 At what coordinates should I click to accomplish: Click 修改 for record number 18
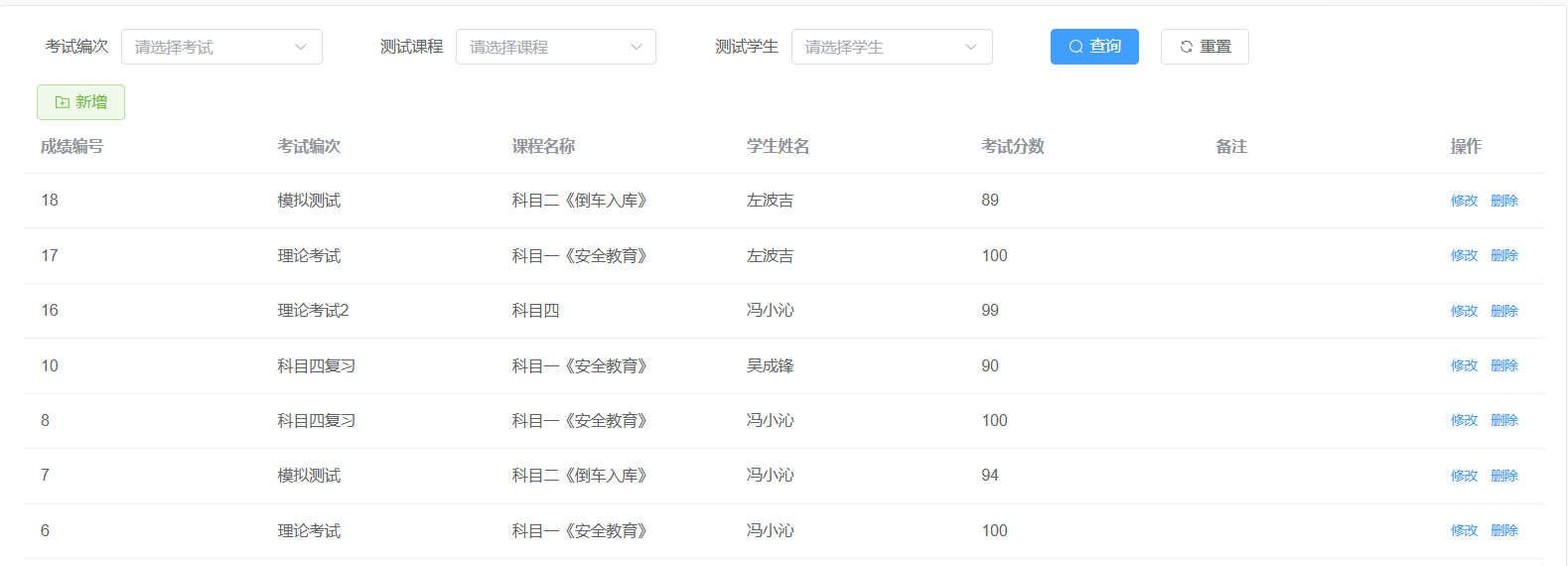tap(1464, 201)
